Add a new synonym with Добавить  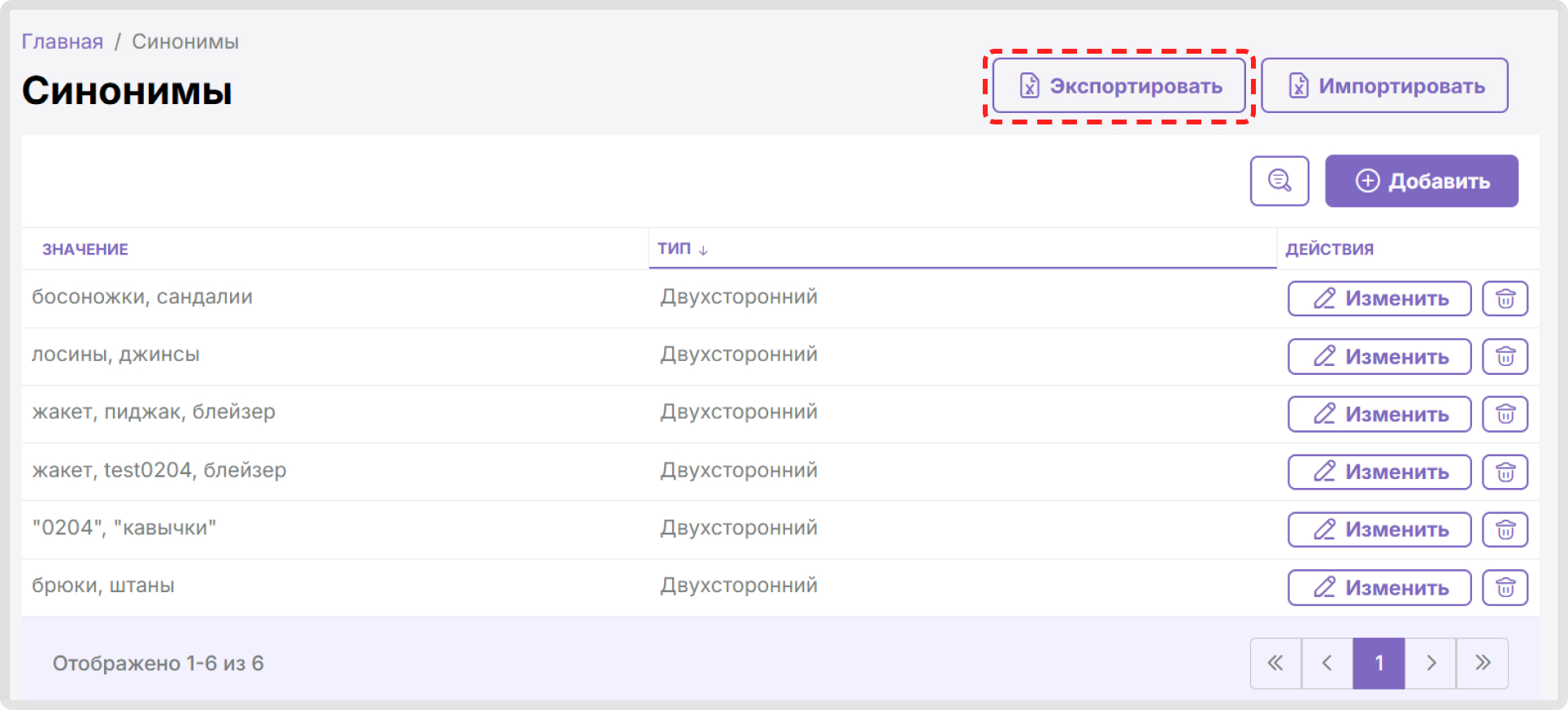1422,181
